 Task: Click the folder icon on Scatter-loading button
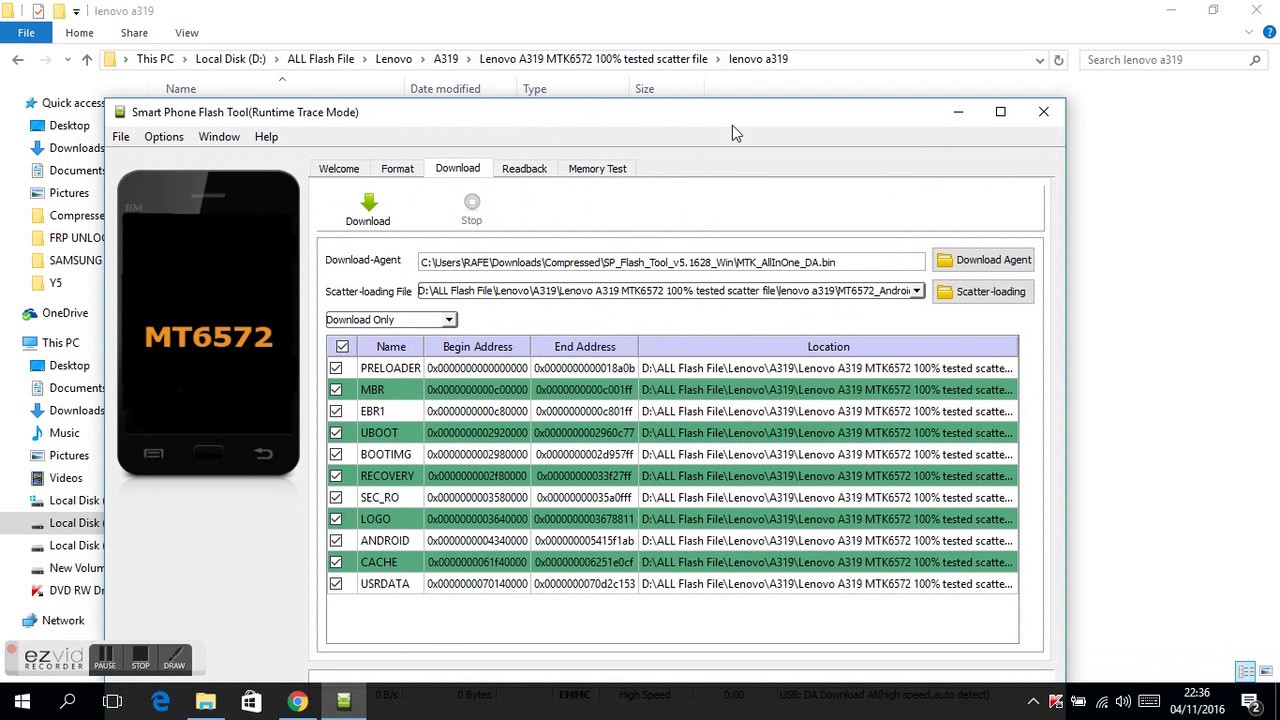[x=944, y=292]
